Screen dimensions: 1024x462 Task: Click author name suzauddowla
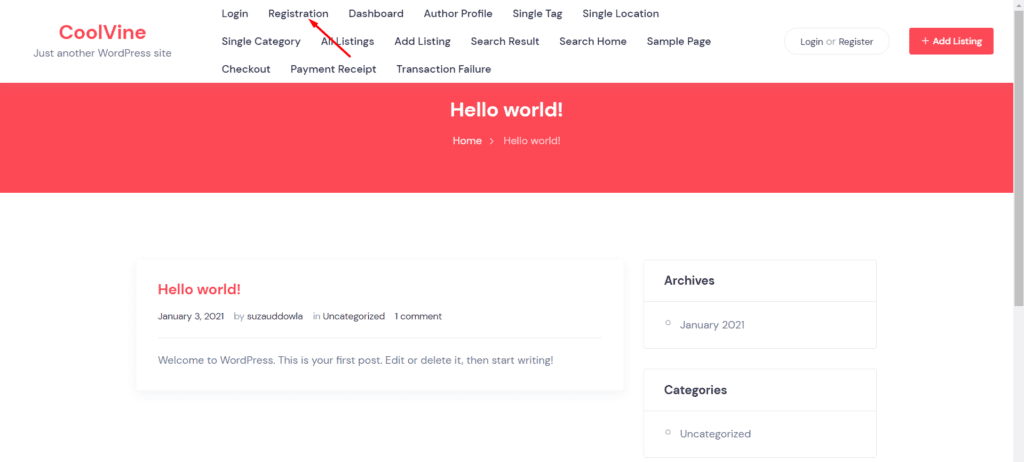point(275,316)
